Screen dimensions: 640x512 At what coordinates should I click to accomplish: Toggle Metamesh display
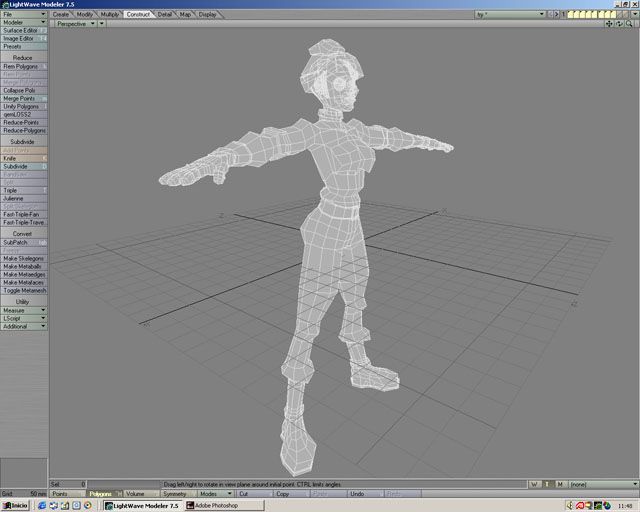pos(24,291)
